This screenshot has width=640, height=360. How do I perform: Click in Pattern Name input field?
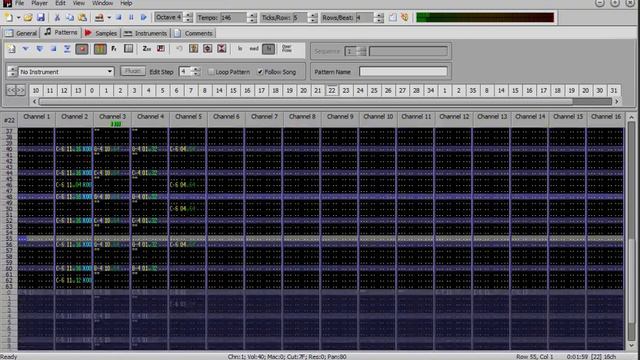click(403, 72)
